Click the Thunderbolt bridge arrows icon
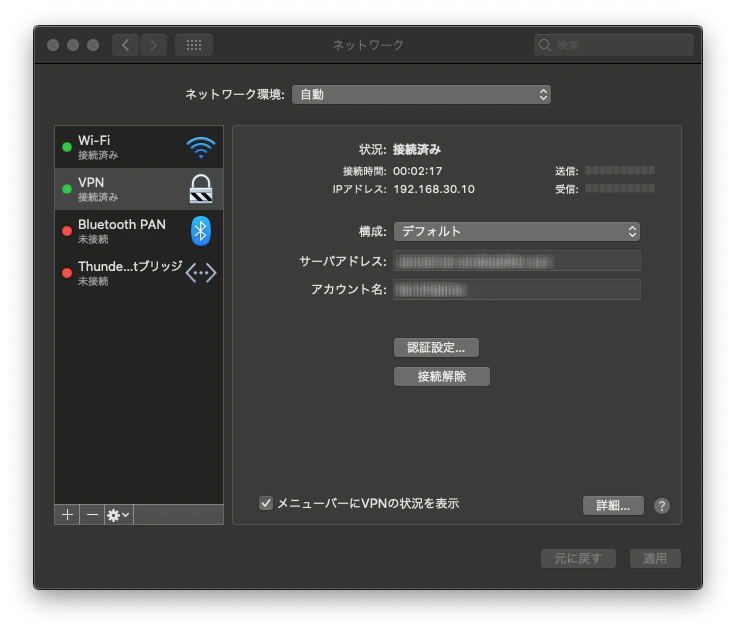736x631 pixels. 201,273
